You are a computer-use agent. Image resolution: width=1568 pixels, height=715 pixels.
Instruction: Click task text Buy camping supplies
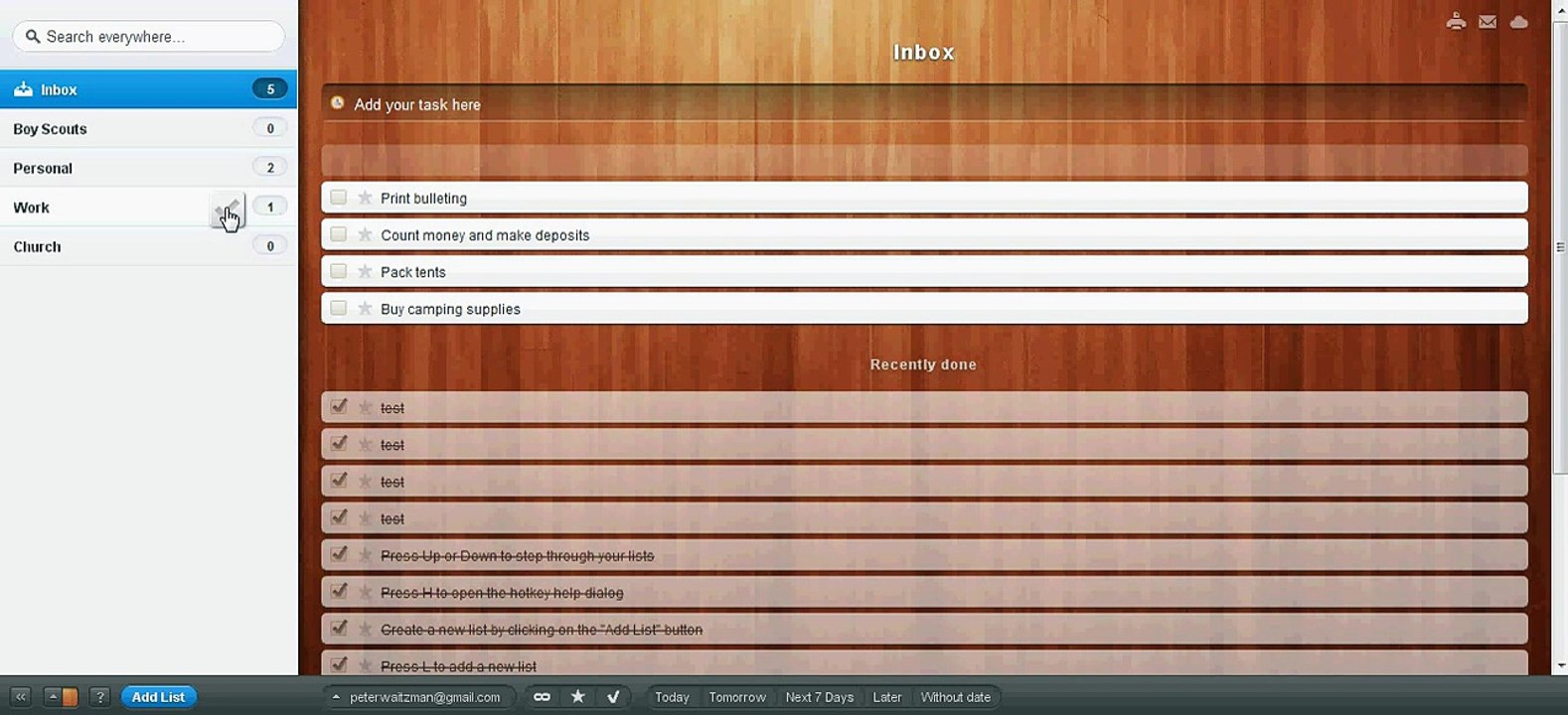(450, 309)
